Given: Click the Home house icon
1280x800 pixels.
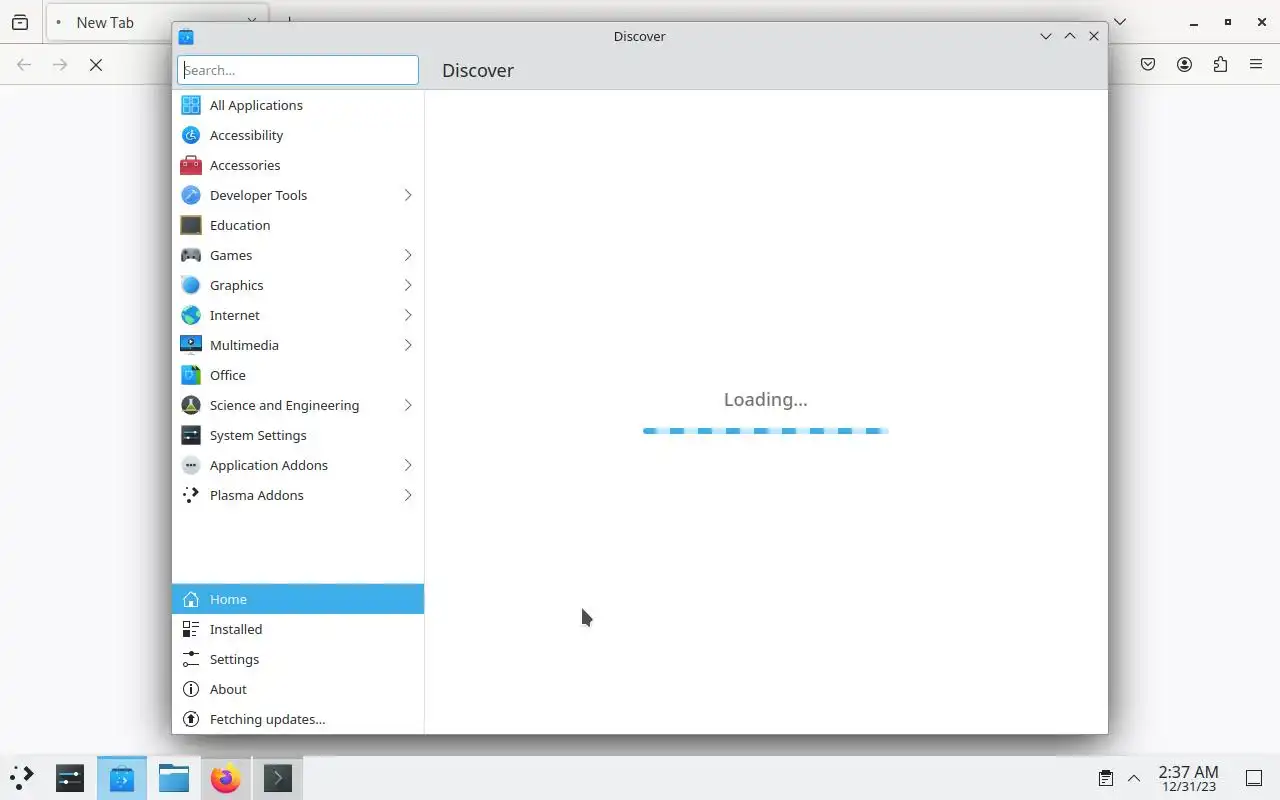Looking at the screenshot, I should 190,599.
